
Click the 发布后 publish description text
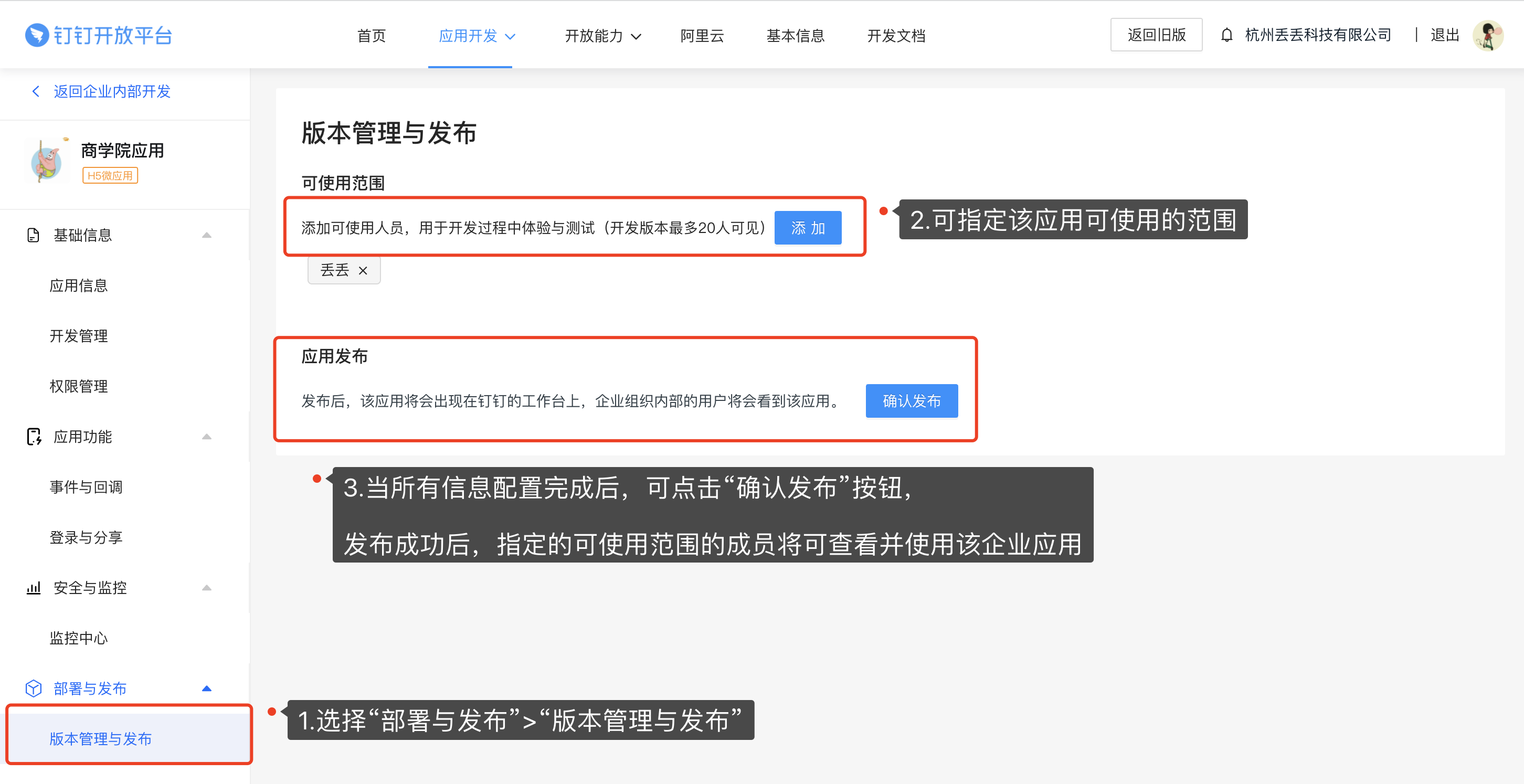click(x=571, y=401)
